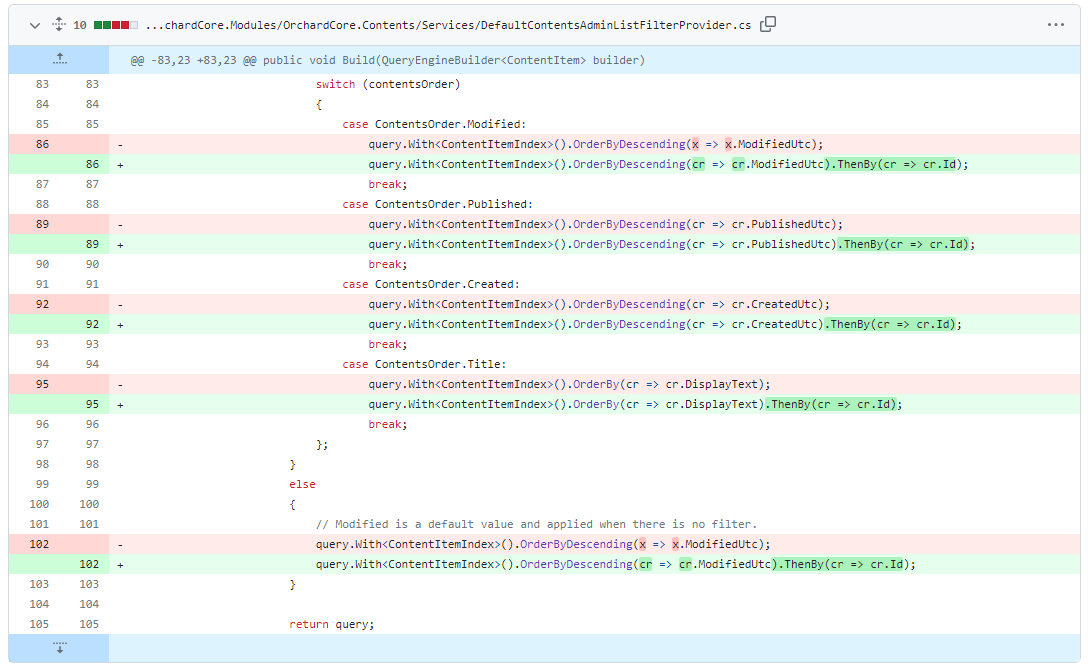Click the diffstat colored blocks indicator
Screen dimensions: 1088x671
[116, 25]
